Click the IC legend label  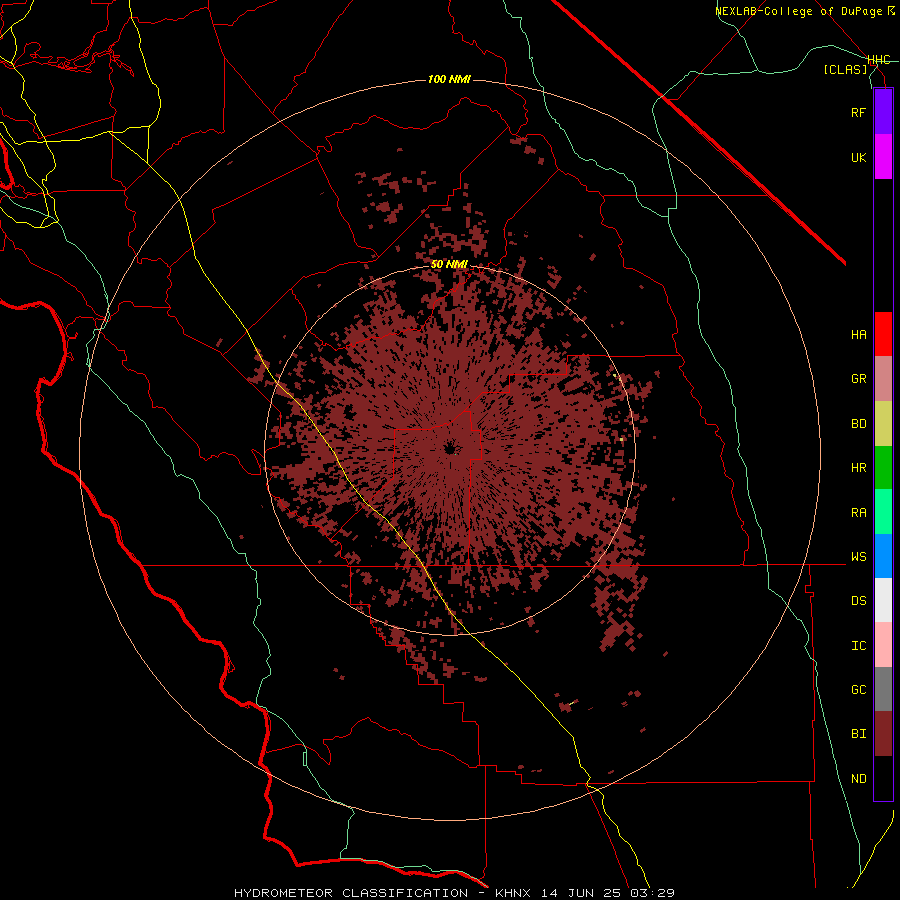[x=858, y=646]
